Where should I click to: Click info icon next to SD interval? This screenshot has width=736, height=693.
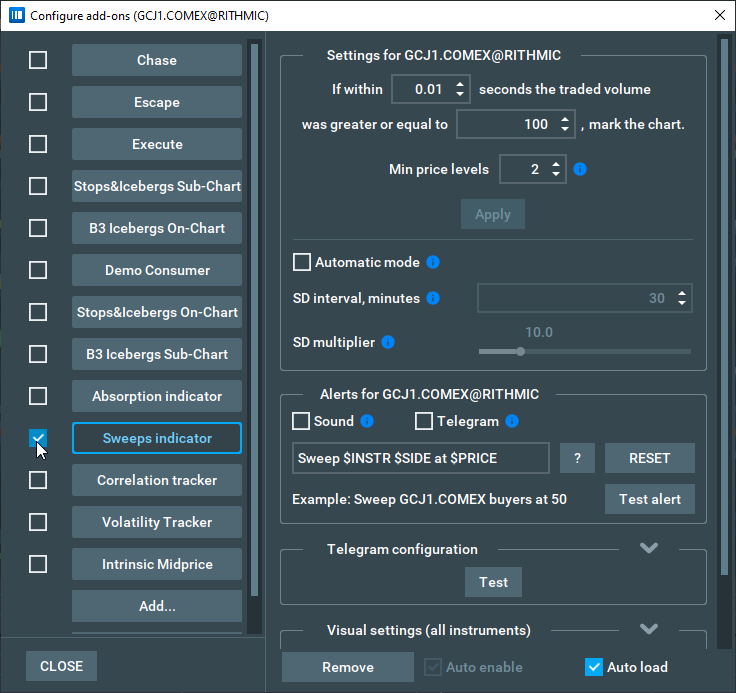[x=433, y=298]
